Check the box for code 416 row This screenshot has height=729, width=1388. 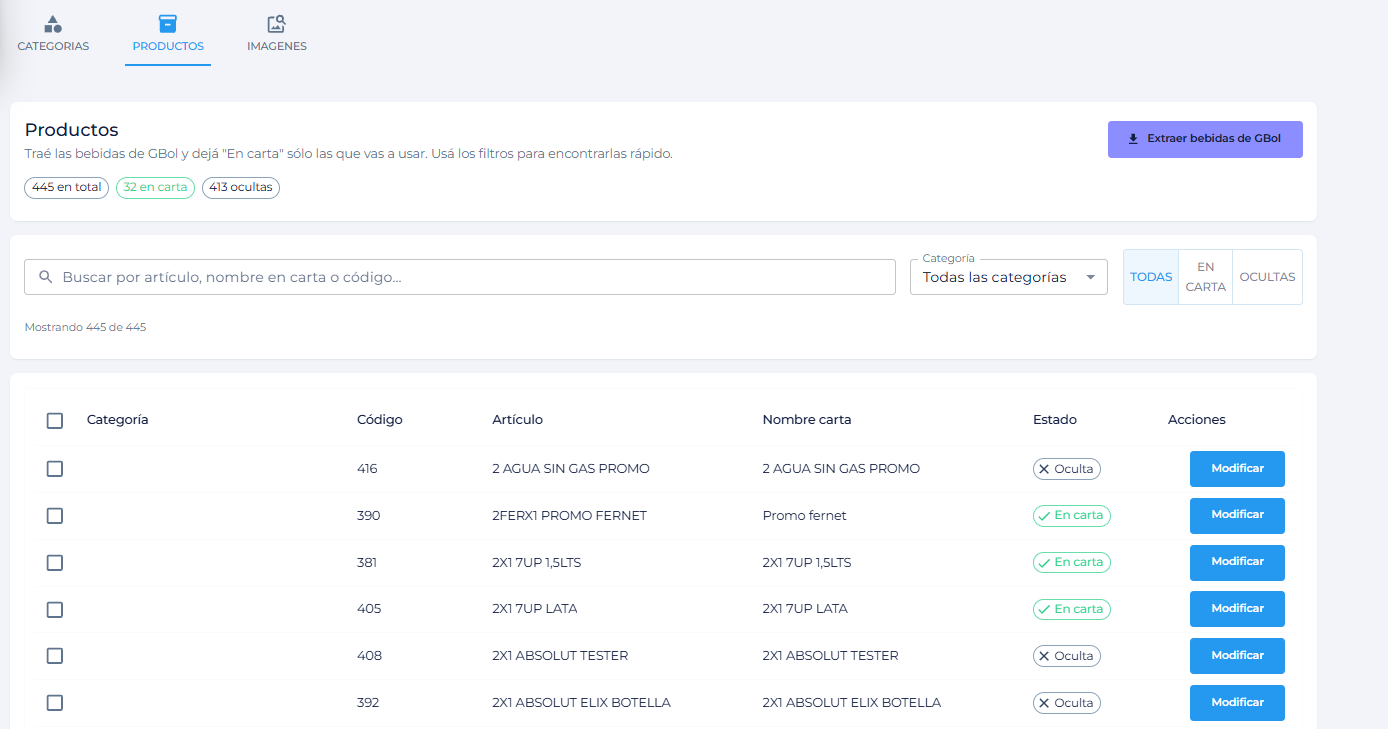tap(55, 469)
